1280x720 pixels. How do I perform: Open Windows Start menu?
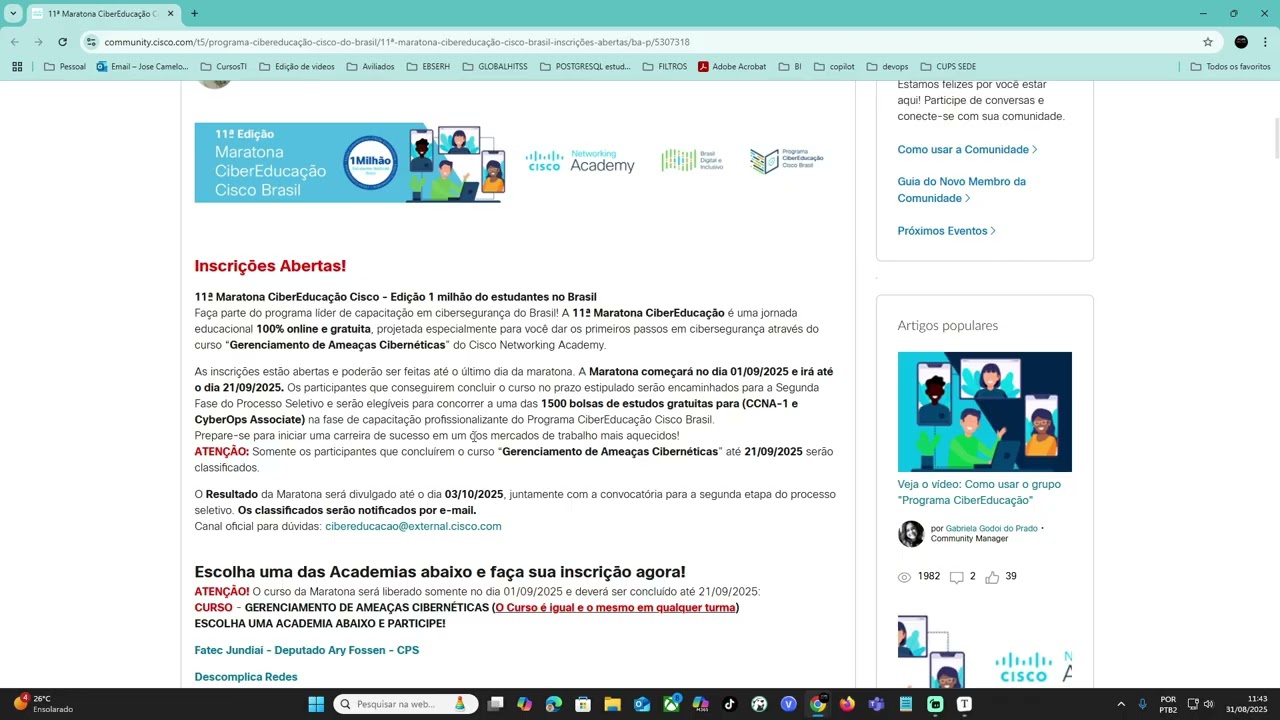point(316,704)
